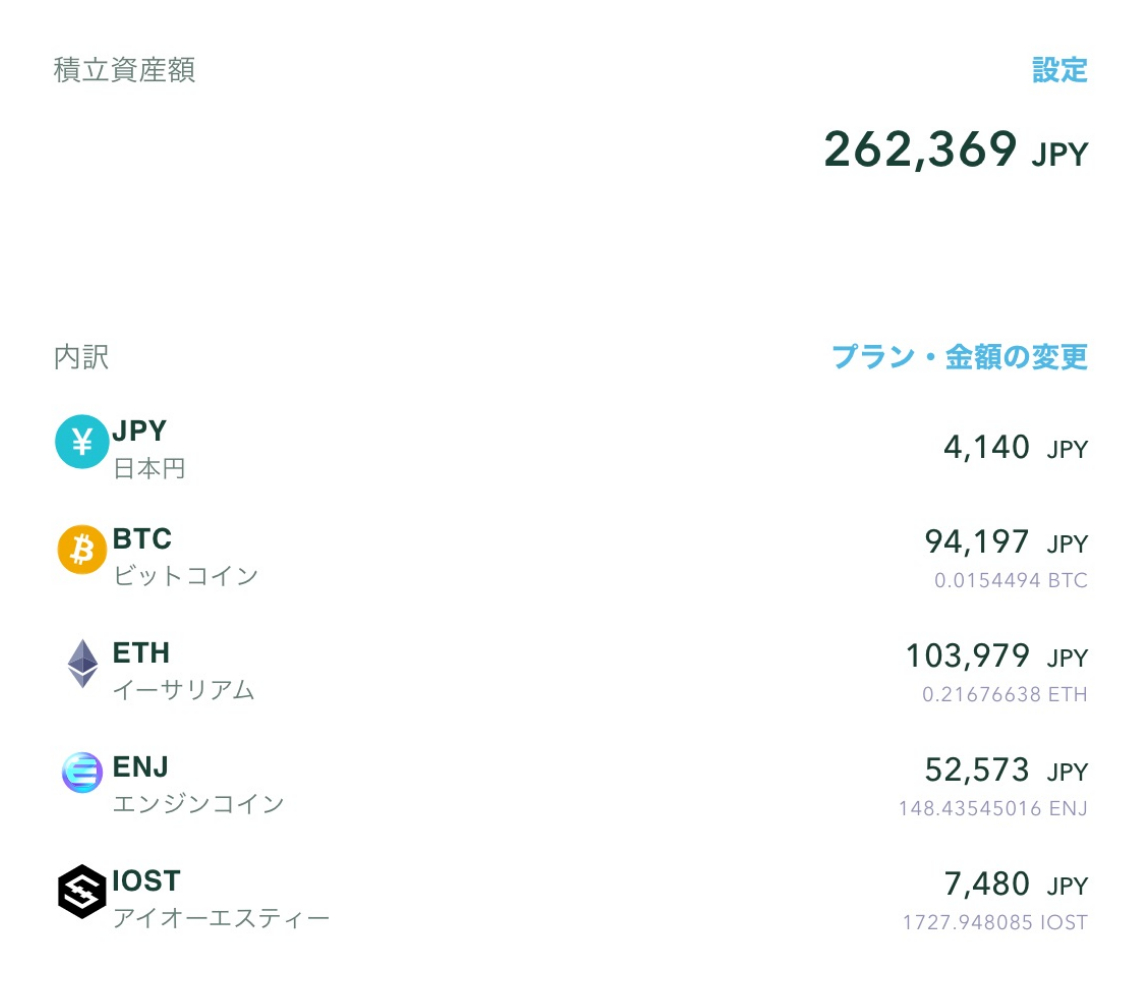The width and height of the screenshot is (1129, 987).
Task: Click the 7,480 JPY IOST value
Action: pos(1014,885)
